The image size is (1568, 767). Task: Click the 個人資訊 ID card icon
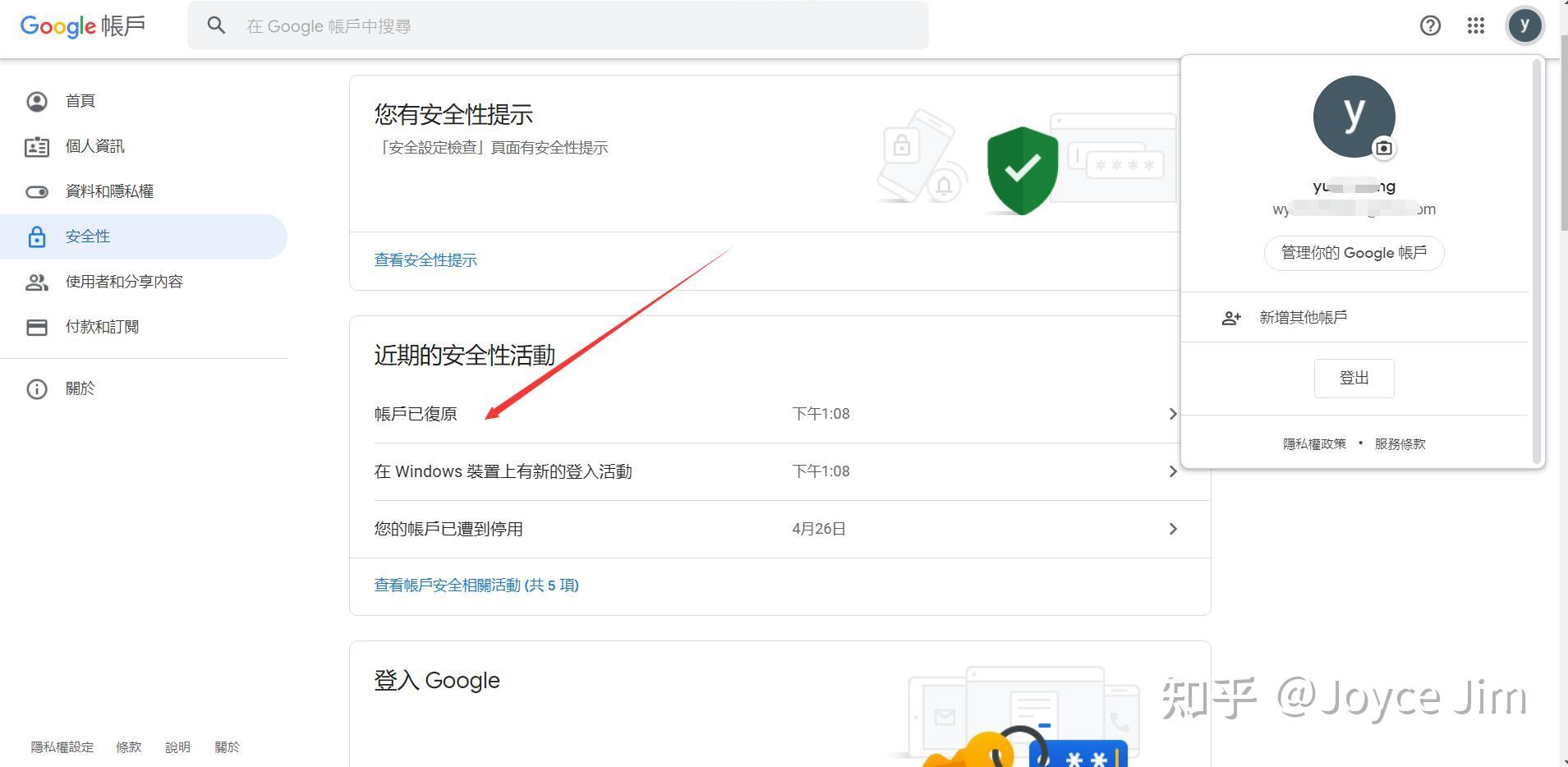click(x=37, y=146)
